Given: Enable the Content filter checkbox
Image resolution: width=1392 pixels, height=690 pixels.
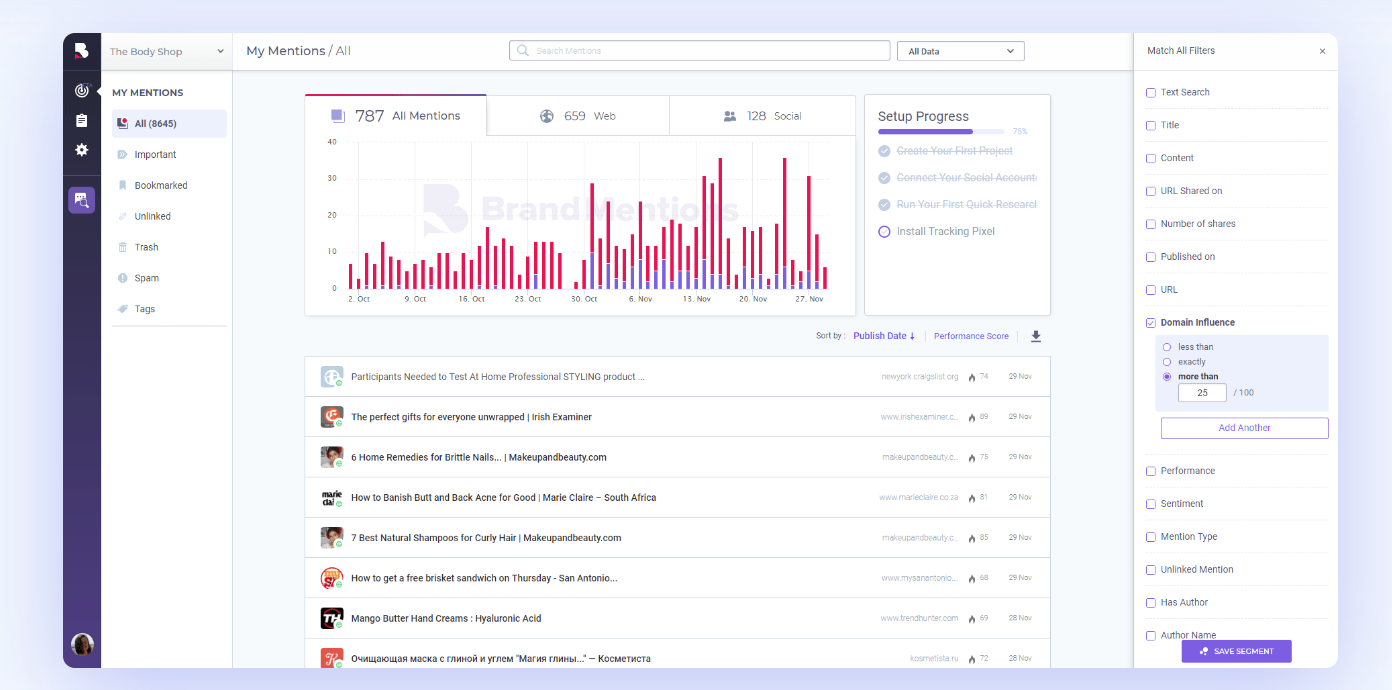Looking at the screenshot, I should tap(1151, 158).
